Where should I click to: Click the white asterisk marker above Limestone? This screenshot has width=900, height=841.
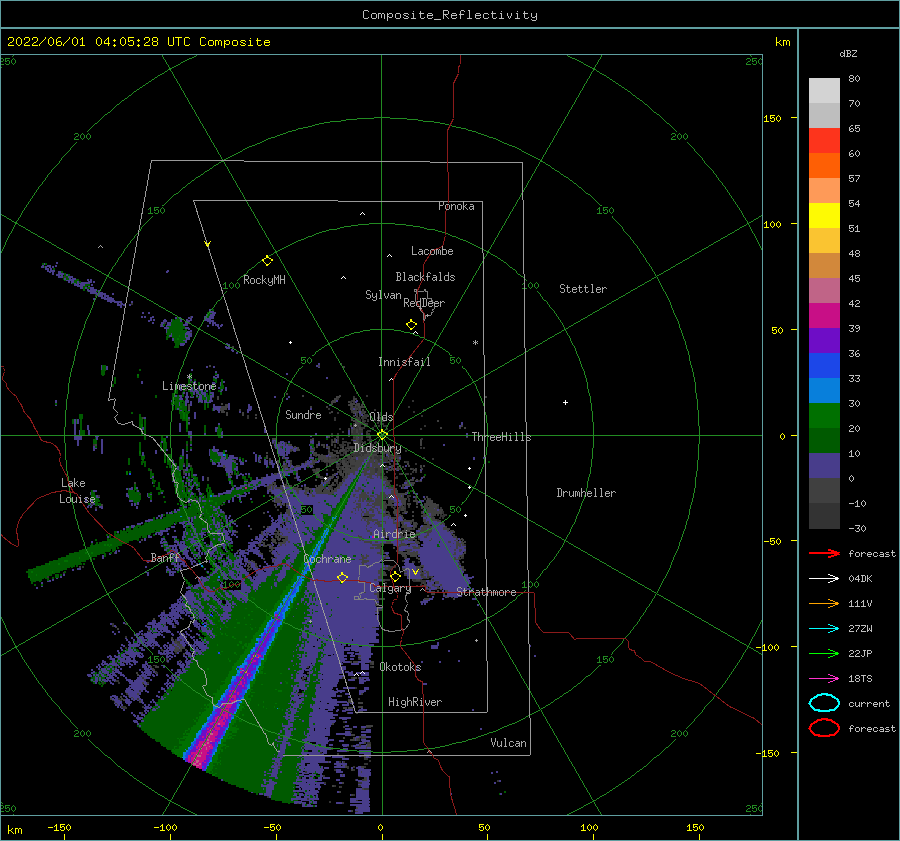[189, 377]
